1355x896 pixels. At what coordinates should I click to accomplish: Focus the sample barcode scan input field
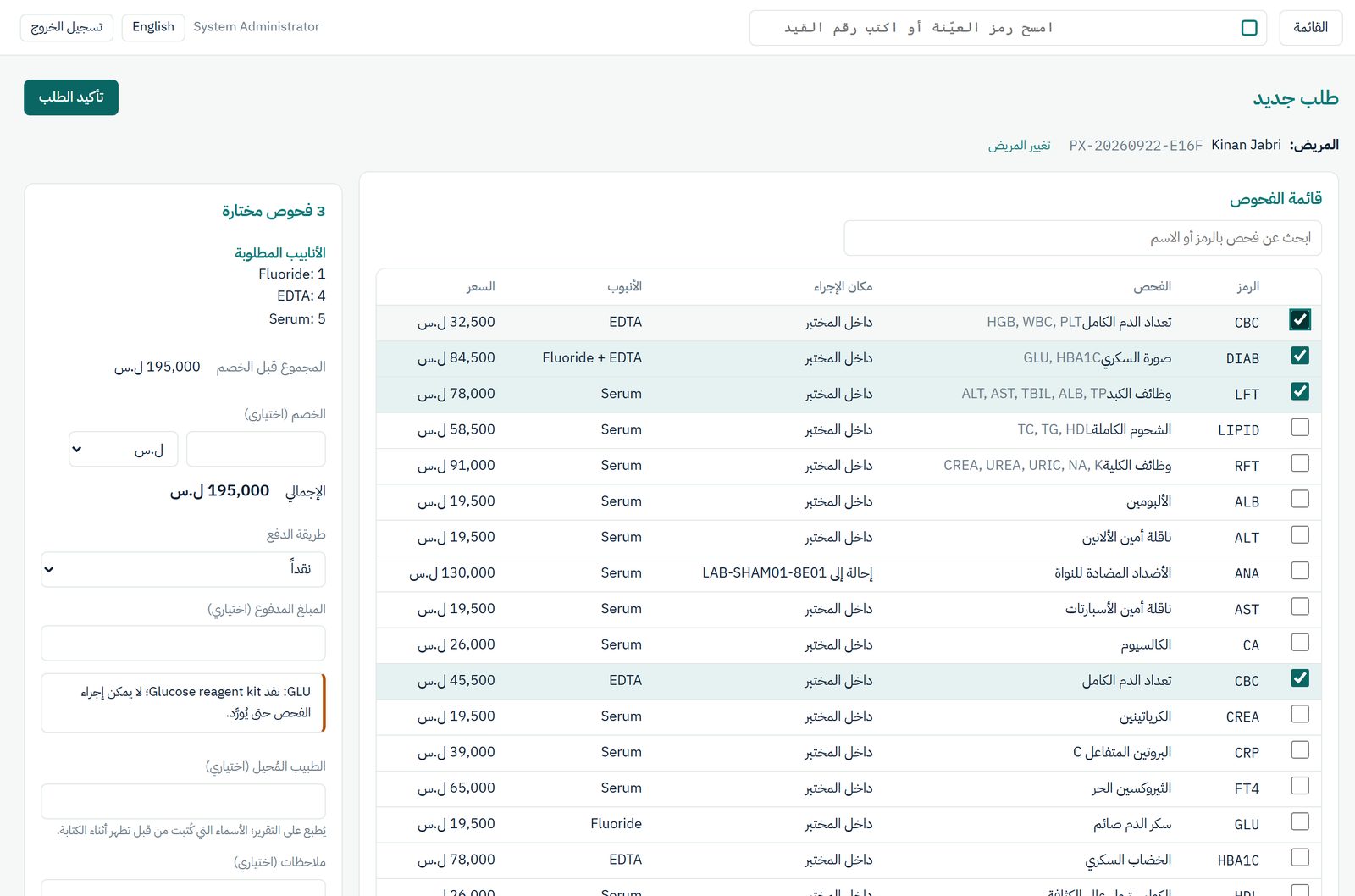[1008, 28]
